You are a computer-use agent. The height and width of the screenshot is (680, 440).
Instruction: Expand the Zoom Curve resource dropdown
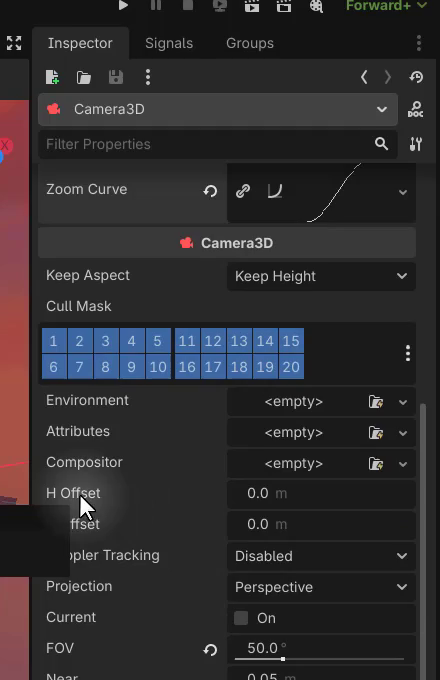(x=403, y=192)
